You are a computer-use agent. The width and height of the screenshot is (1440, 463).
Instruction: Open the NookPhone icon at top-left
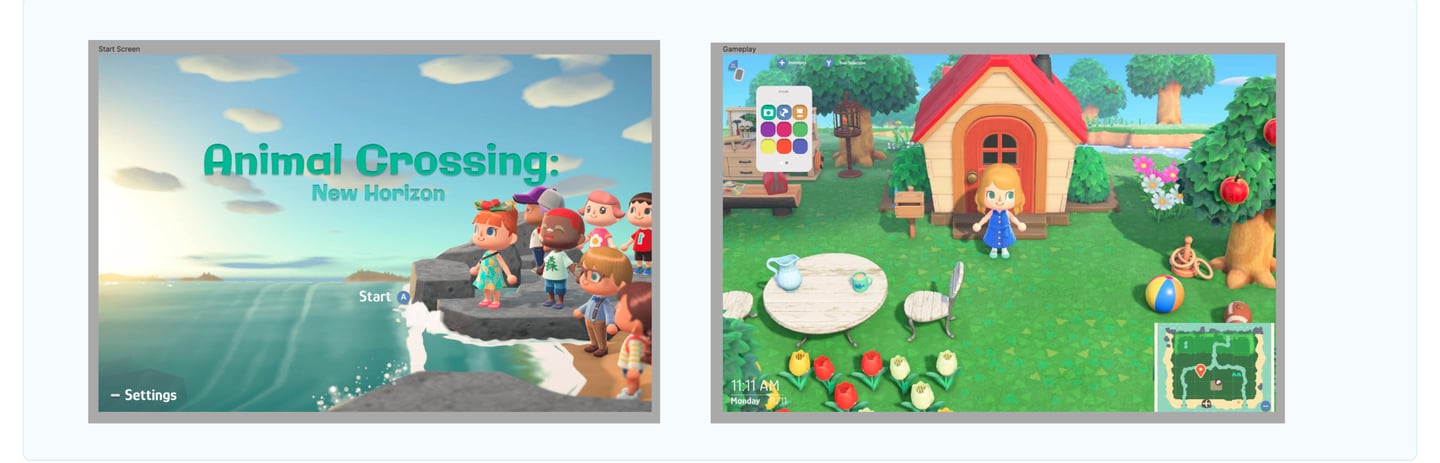[736, 70]
